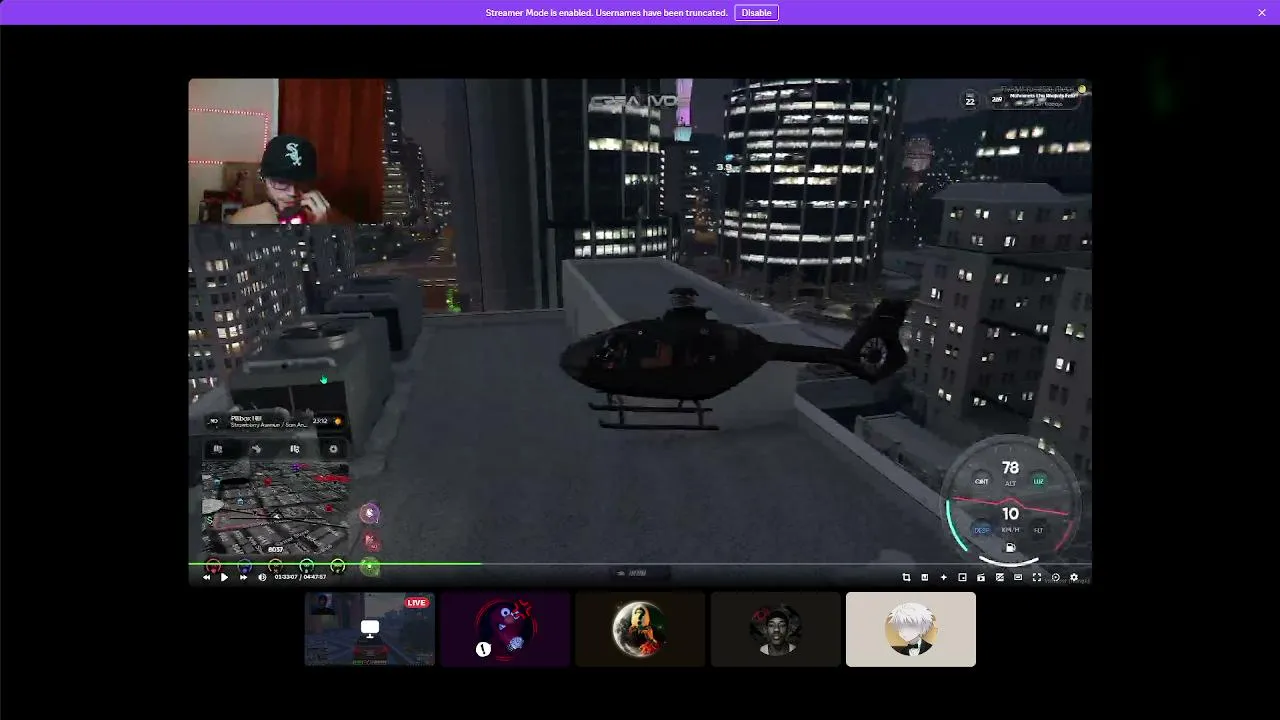The image size is (1280, 720).
Task: Enter fullscreen video mode
Action: coord(1037,577)
